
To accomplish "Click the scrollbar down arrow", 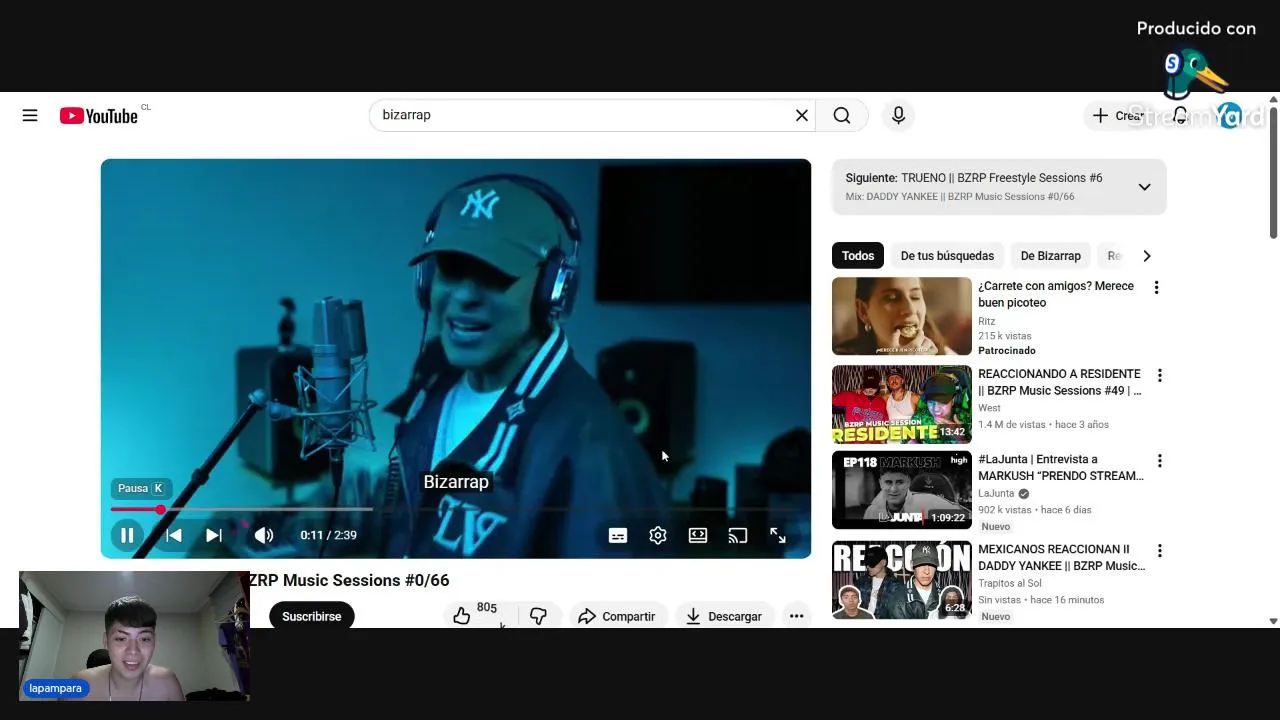I will click(1273, 621).
